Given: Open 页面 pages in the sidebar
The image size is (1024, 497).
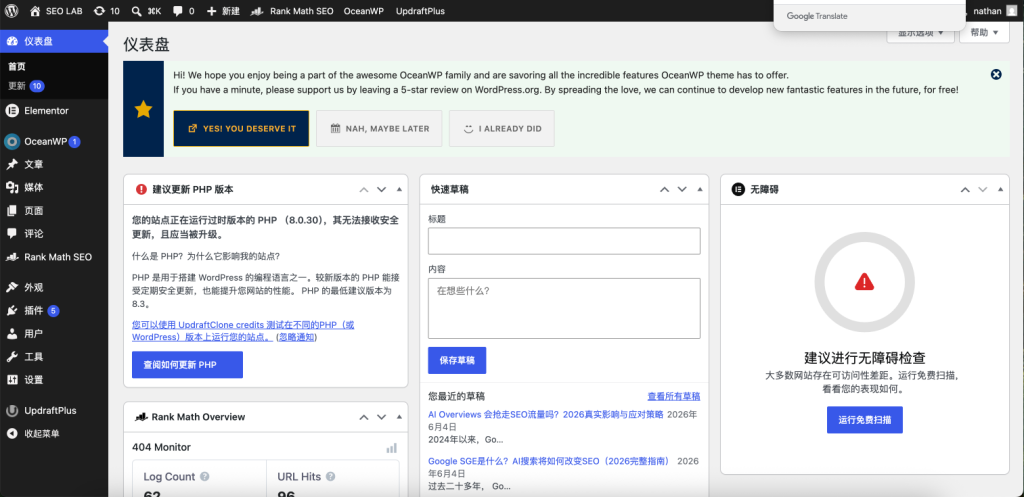Looking at the screenshot, I should [54, 211].
